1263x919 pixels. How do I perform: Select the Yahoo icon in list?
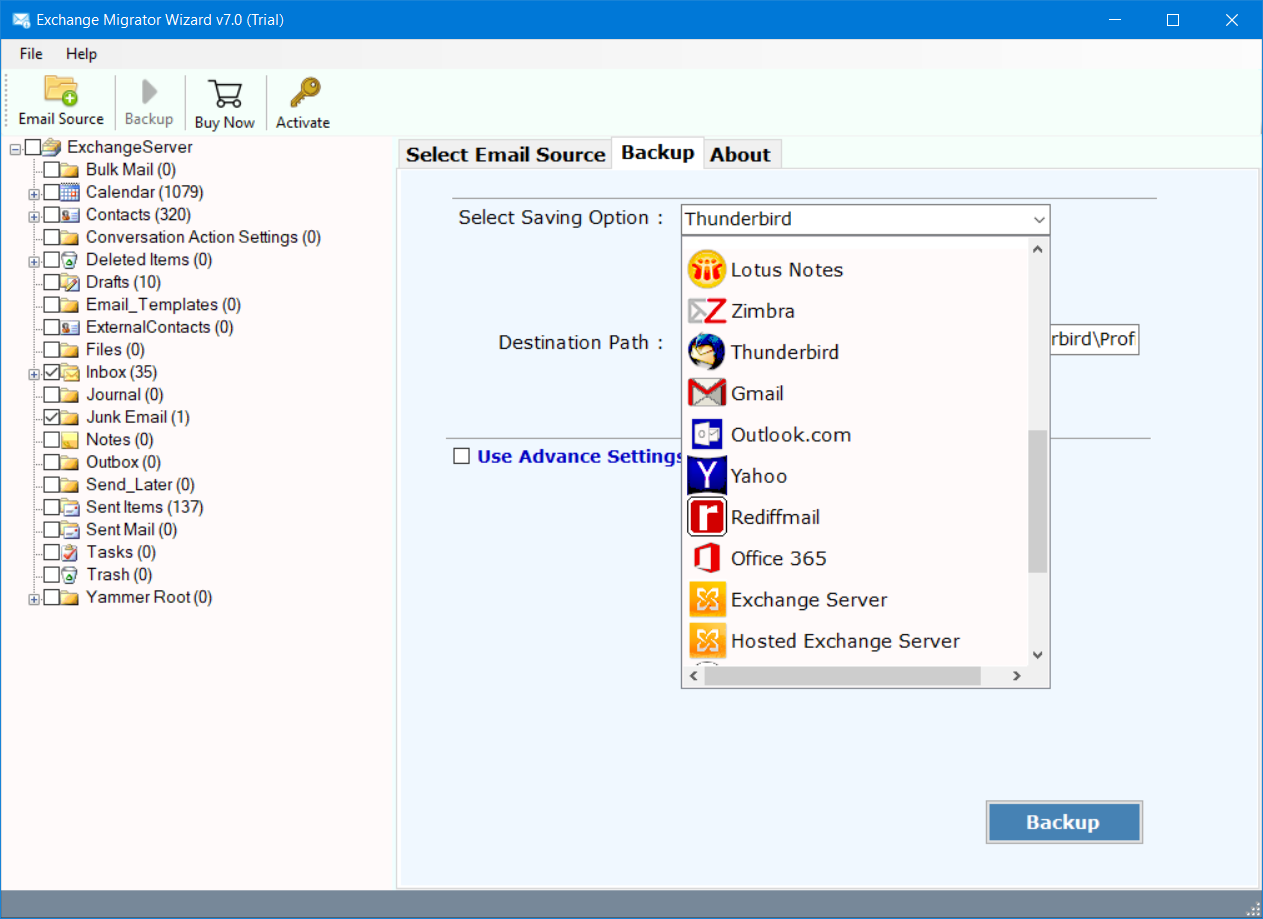[706, 476]
